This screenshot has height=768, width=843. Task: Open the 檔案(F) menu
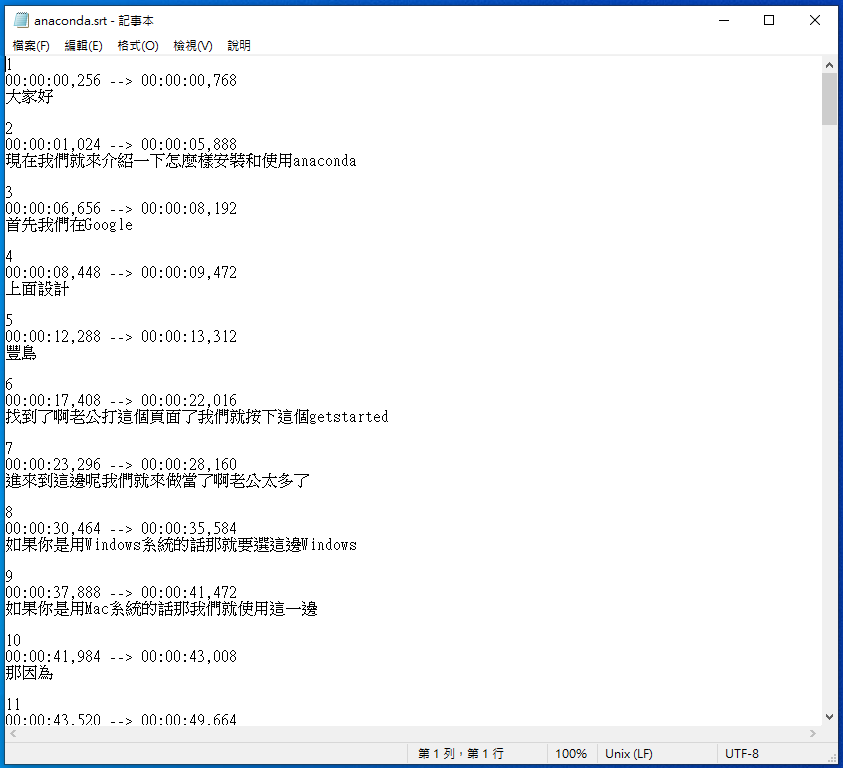click(x=31, y=46)
